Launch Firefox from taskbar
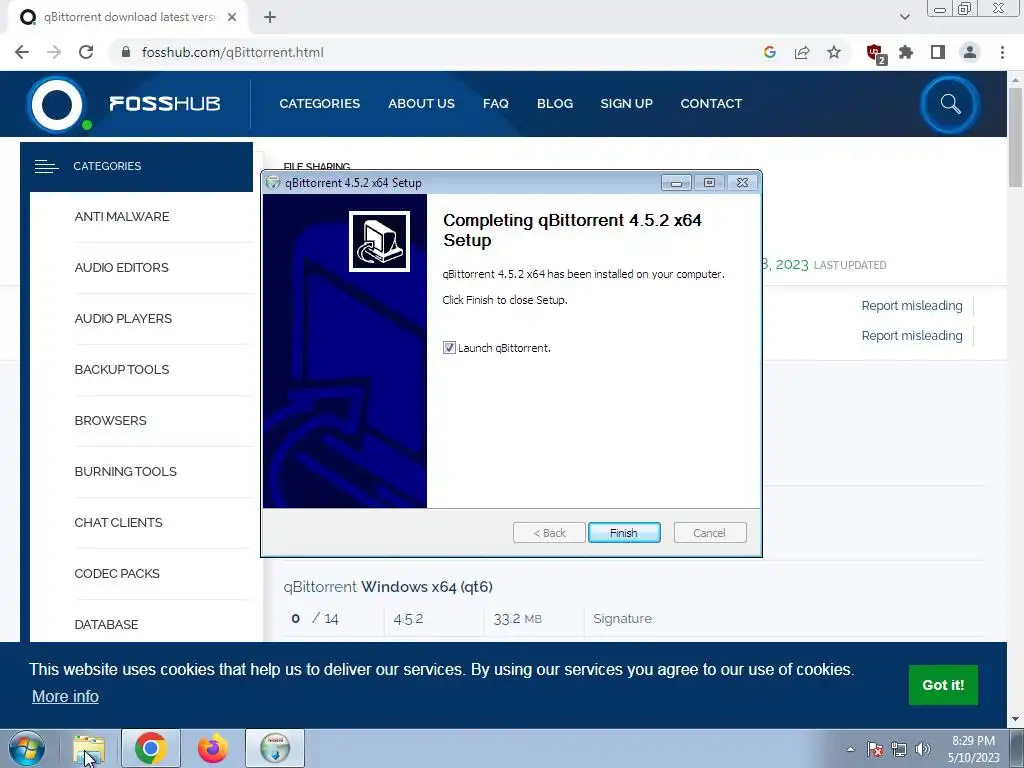Viewport: 1024px width, 768px height. click(x=213, y=748)
